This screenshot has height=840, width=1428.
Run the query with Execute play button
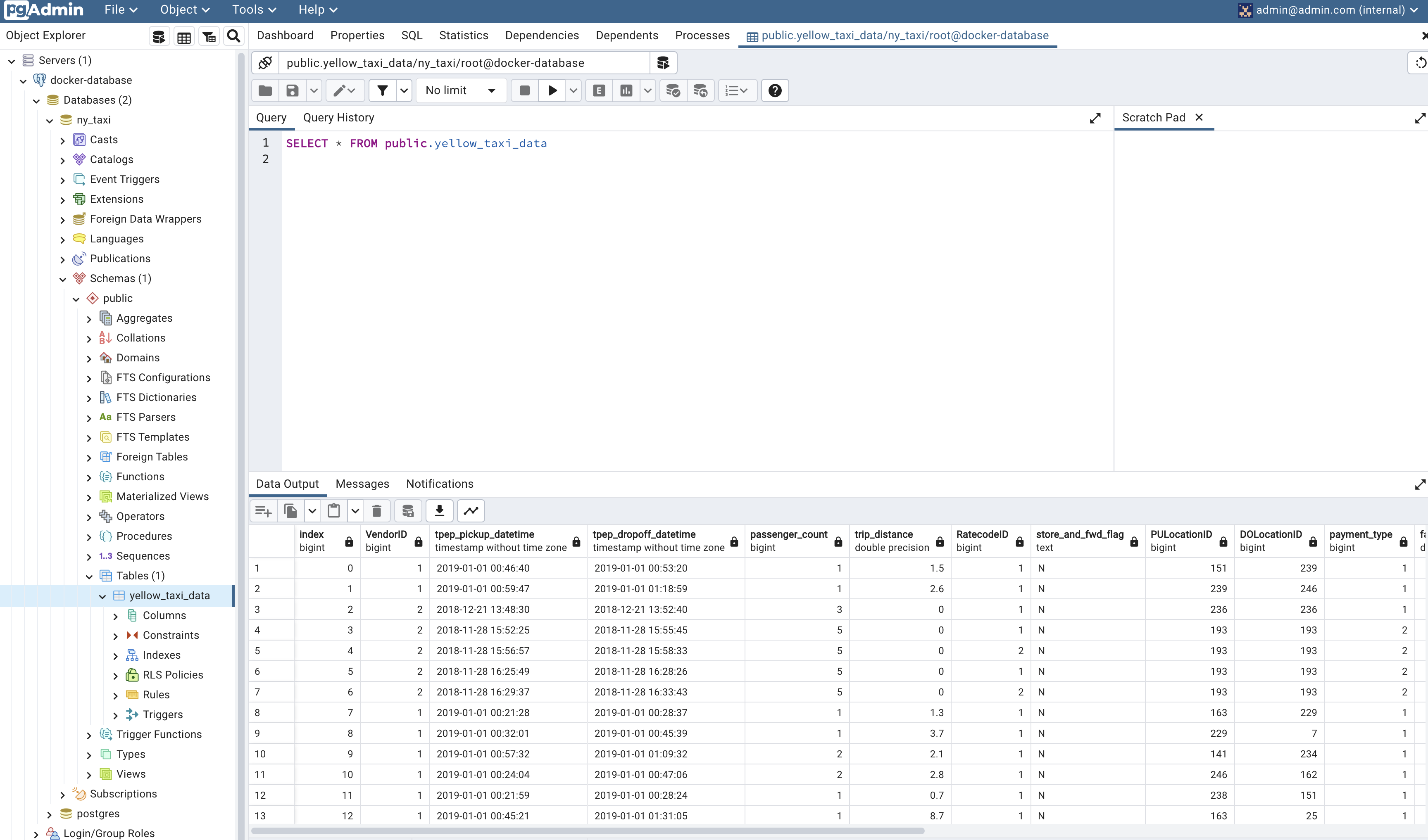[552, 90]
